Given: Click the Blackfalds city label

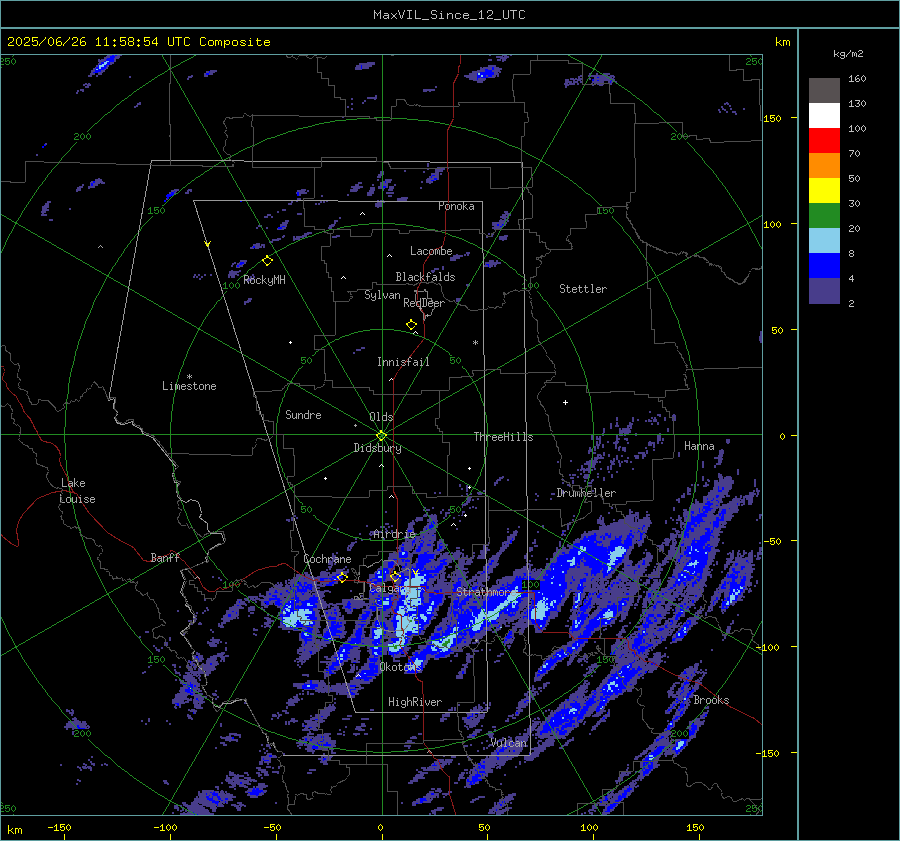Looking at the screenshot, I should click(425, 277).
